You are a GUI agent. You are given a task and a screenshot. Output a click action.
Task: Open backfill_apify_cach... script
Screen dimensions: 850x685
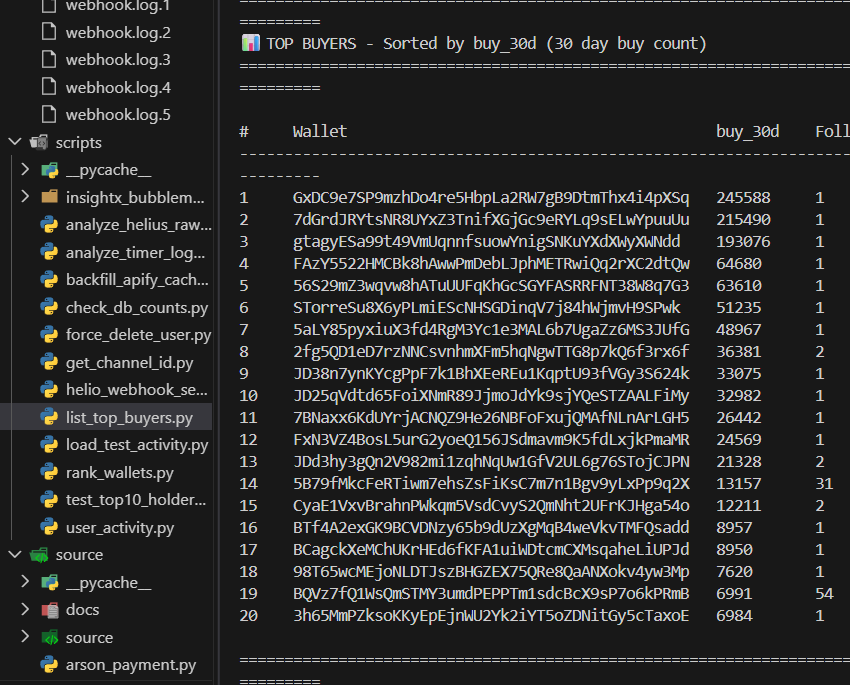point(137,280)
